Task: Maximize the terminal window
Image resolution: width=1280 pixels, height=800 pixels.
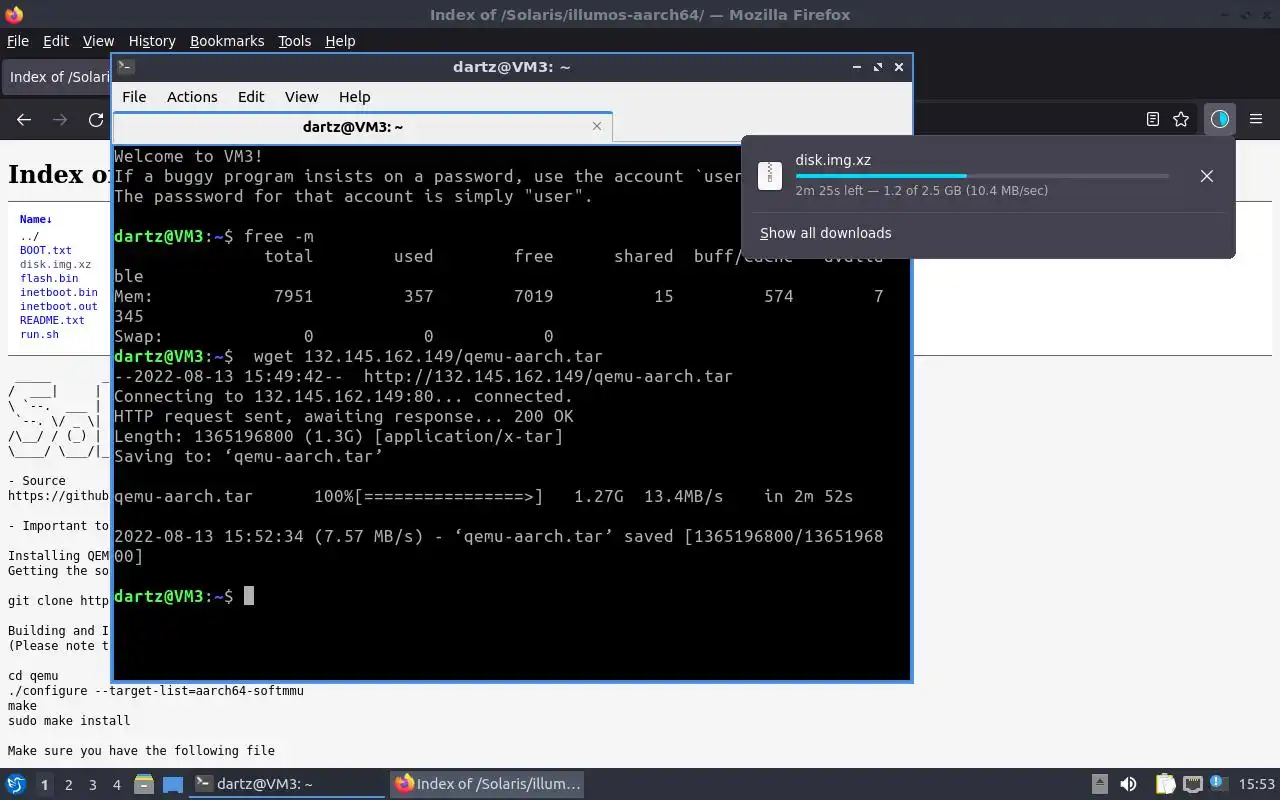Action: click(877, 67)
